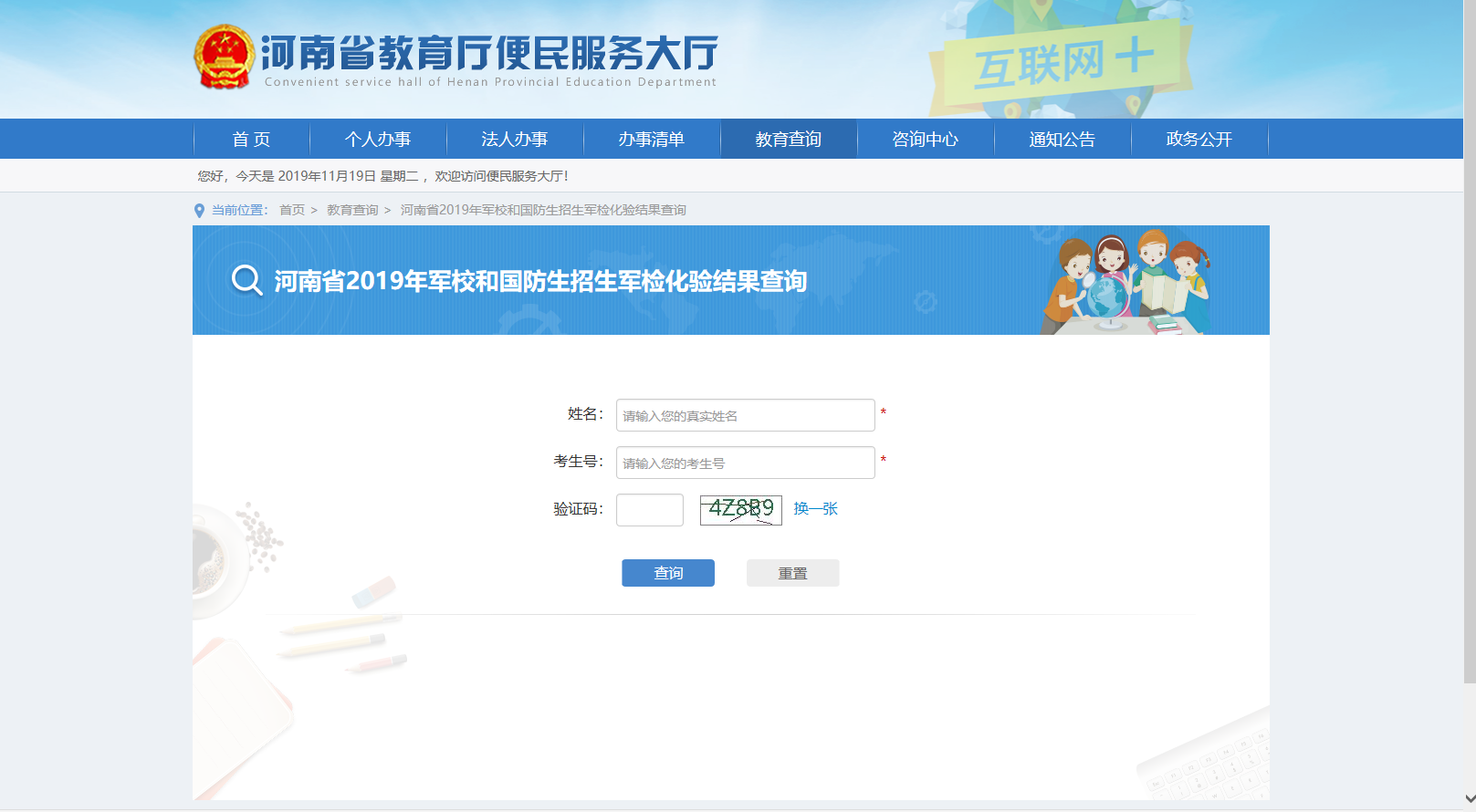Go to 法人办事 section
This screenshot has height=812, width=1476.
pos(515,140)
